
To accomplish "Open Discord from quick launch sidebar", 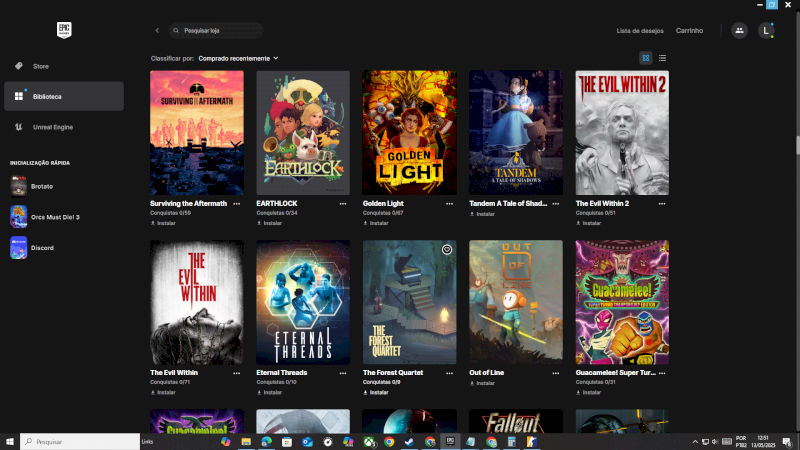I will coord(19,248).
